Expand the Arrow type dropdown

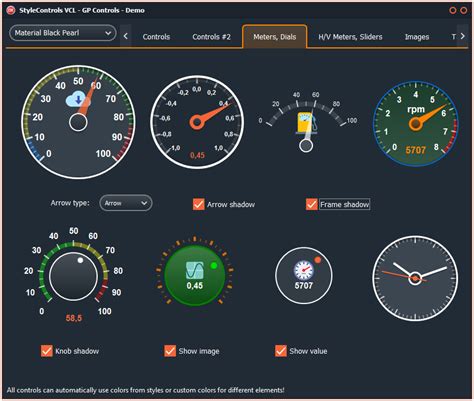pyautogui.click(x=126, y=203)
